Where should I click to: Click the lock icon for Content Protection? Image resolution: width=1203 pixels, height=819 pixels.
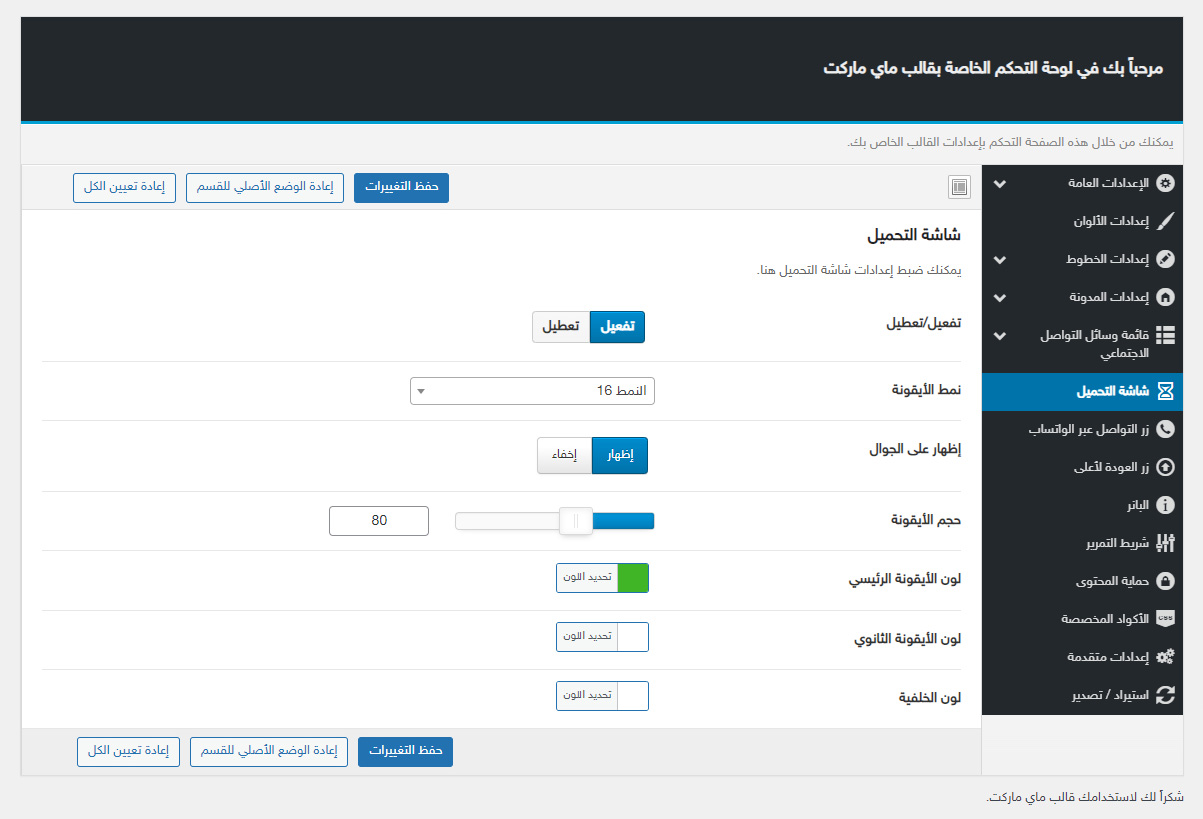1165,581
